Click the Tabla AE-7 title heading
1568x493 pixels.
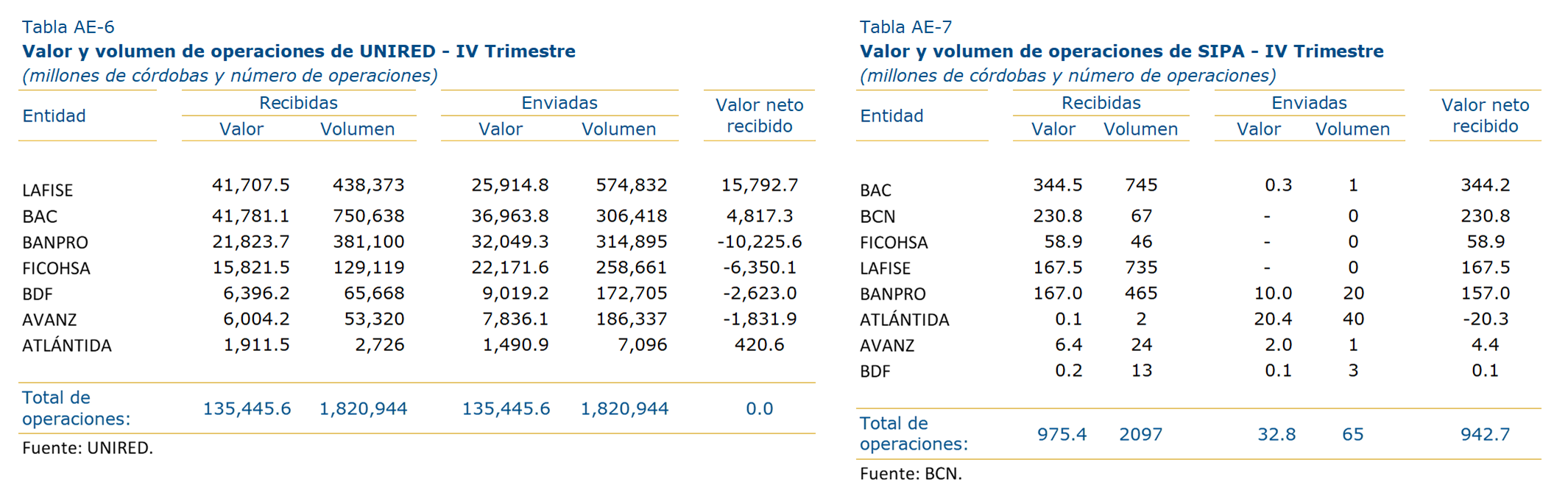point(905,27)
